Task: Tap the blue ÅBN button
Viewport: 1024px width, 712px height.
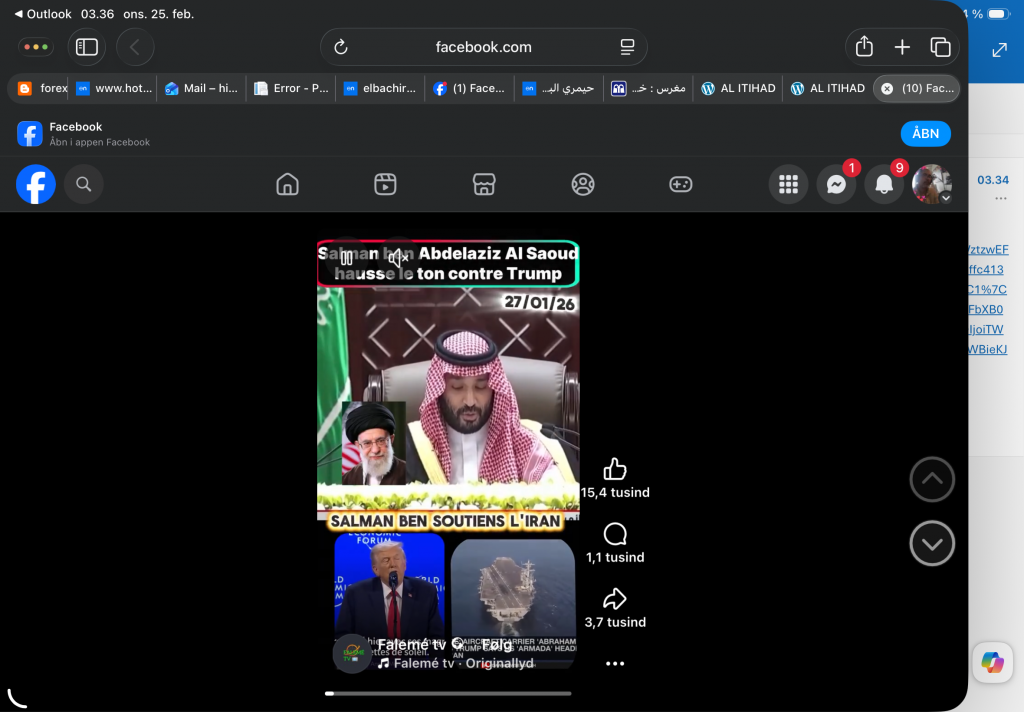Action: (925, 134)
